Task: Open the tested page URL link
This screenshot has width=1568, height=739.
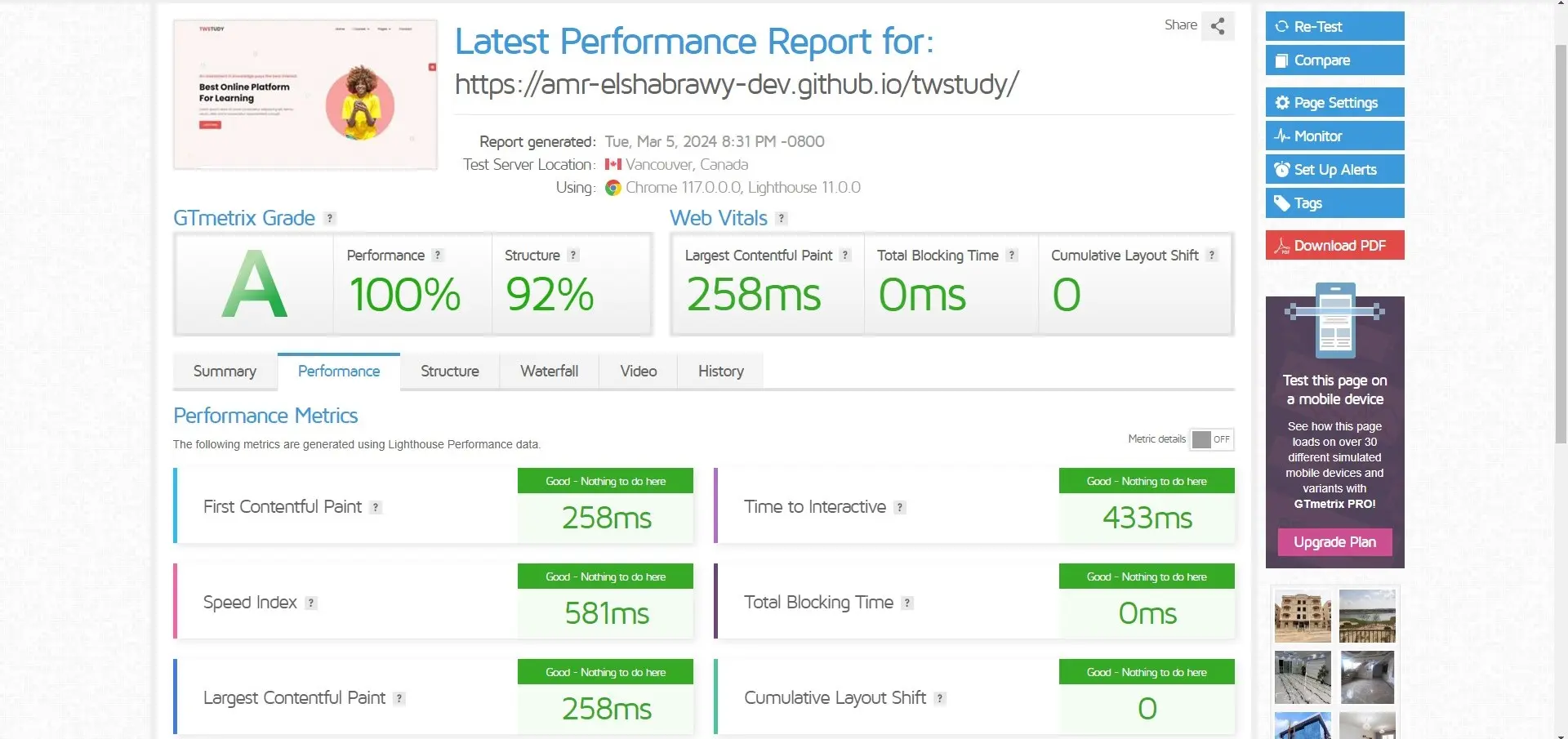Action: 737,83
